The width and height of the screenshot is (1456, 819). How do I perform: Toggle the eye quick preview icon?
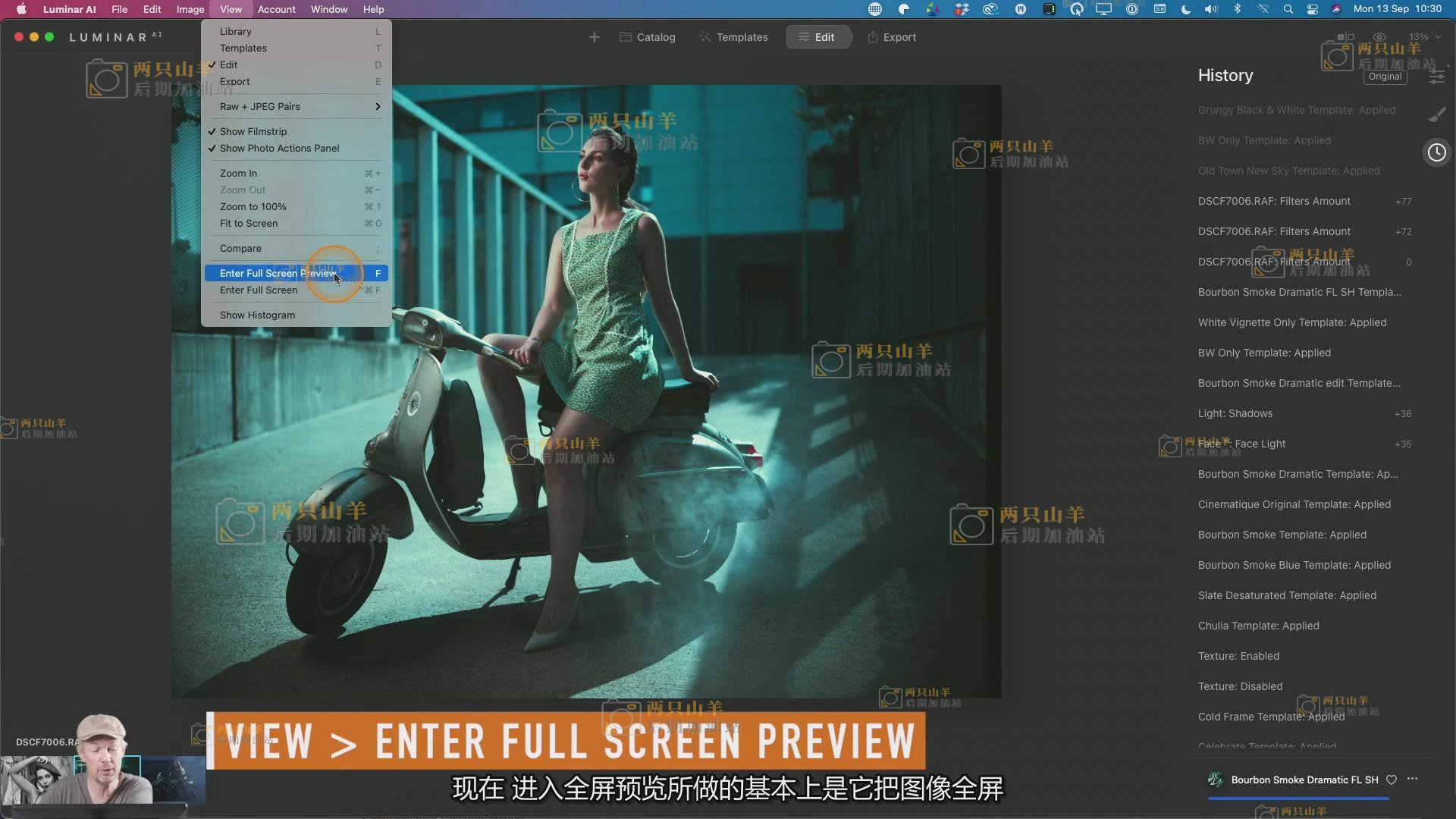[x=1379, y=36]
